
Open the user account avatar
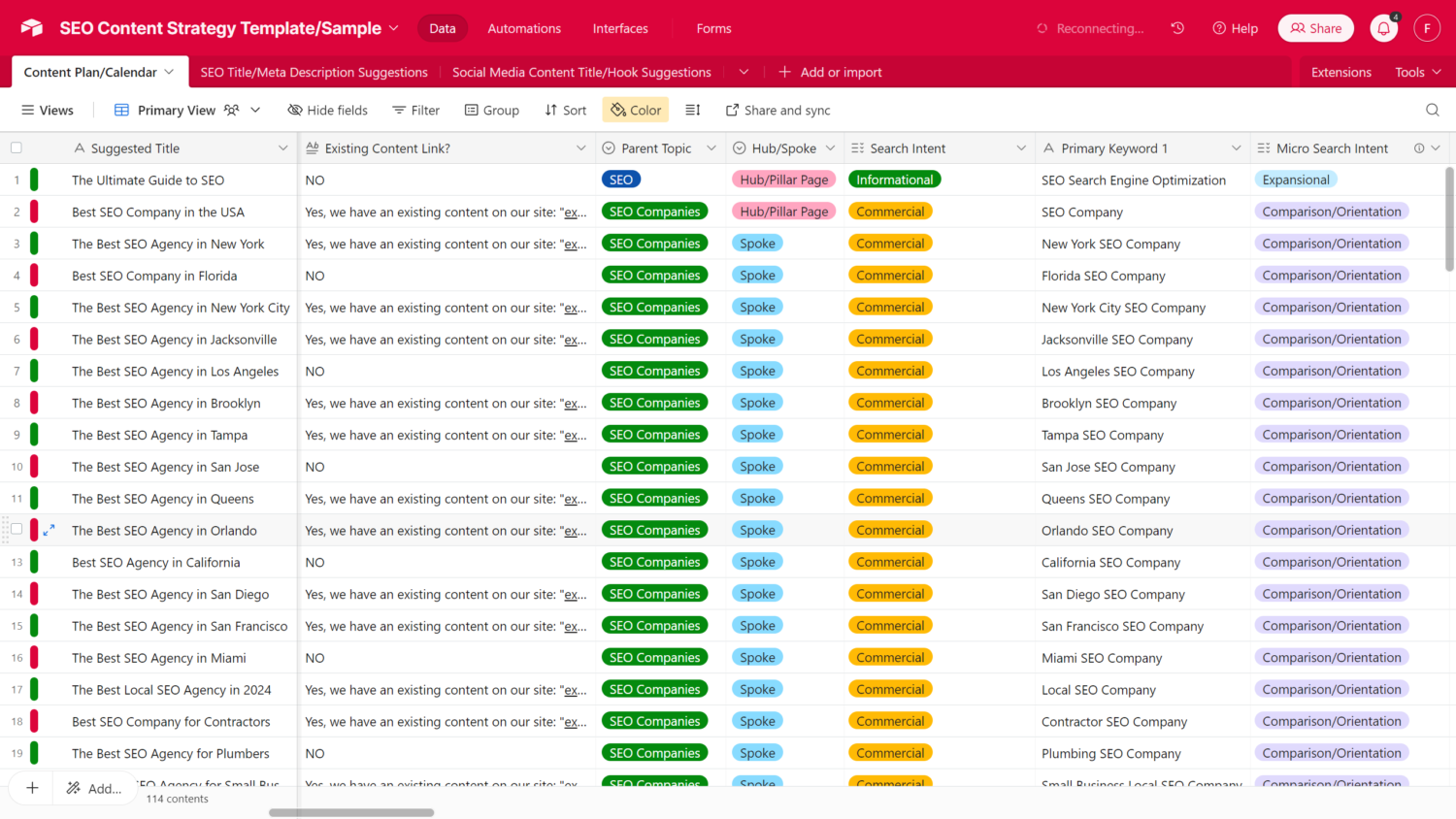(1426, 29)
